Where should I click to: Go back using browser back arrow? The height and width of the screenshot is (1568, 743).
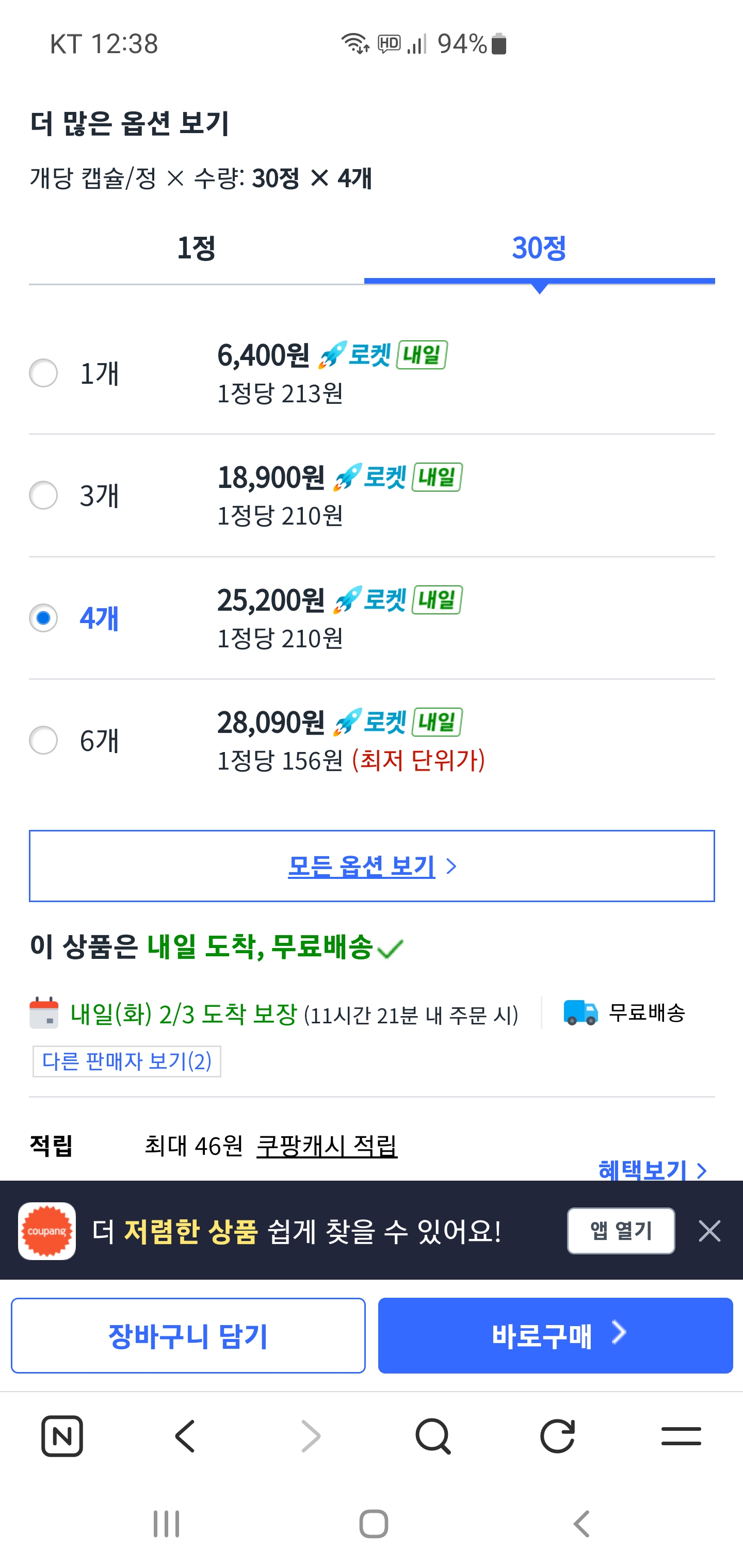185,1436
